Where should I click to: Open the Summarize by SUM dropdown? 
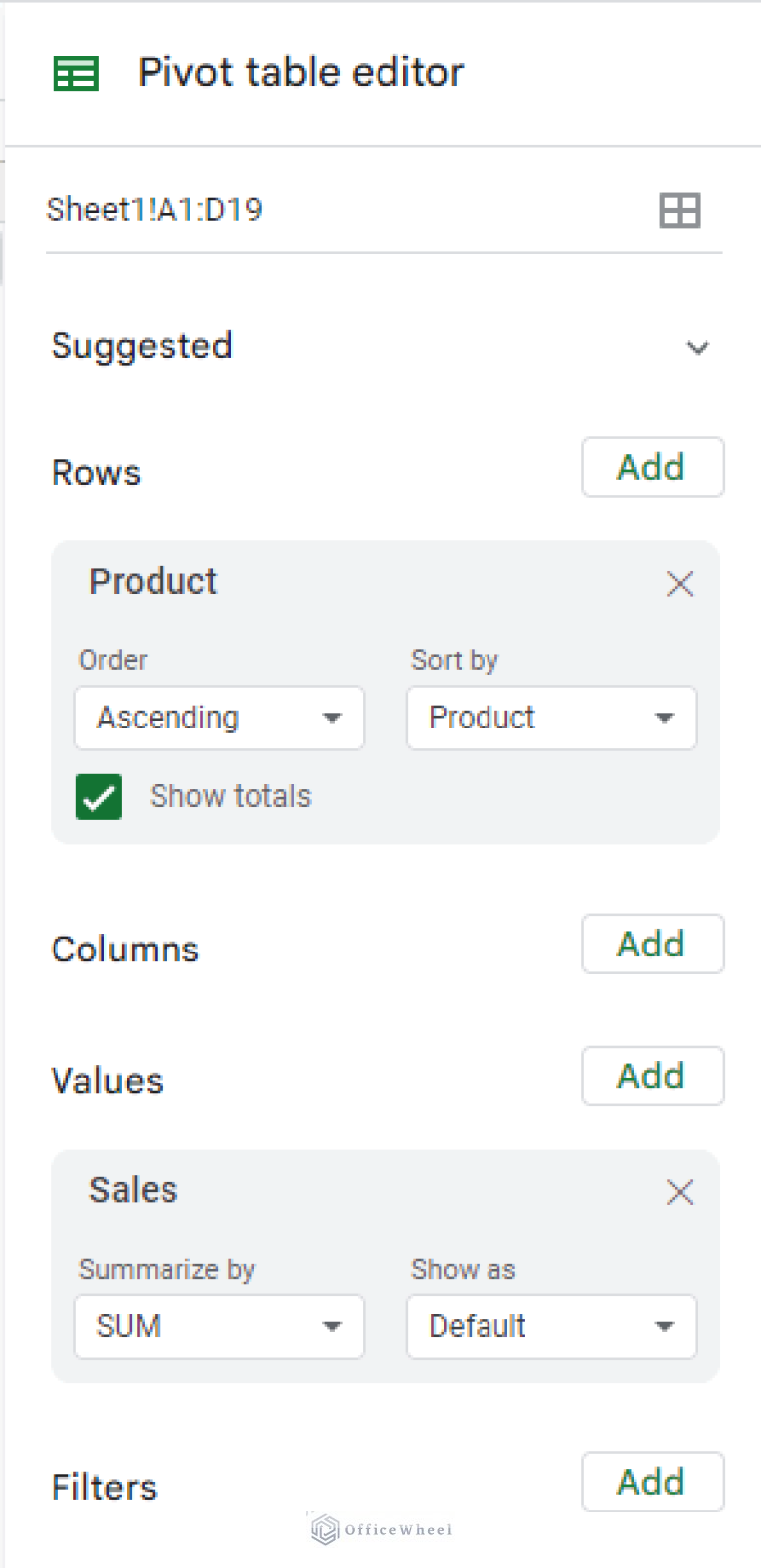click(219, 1327)
